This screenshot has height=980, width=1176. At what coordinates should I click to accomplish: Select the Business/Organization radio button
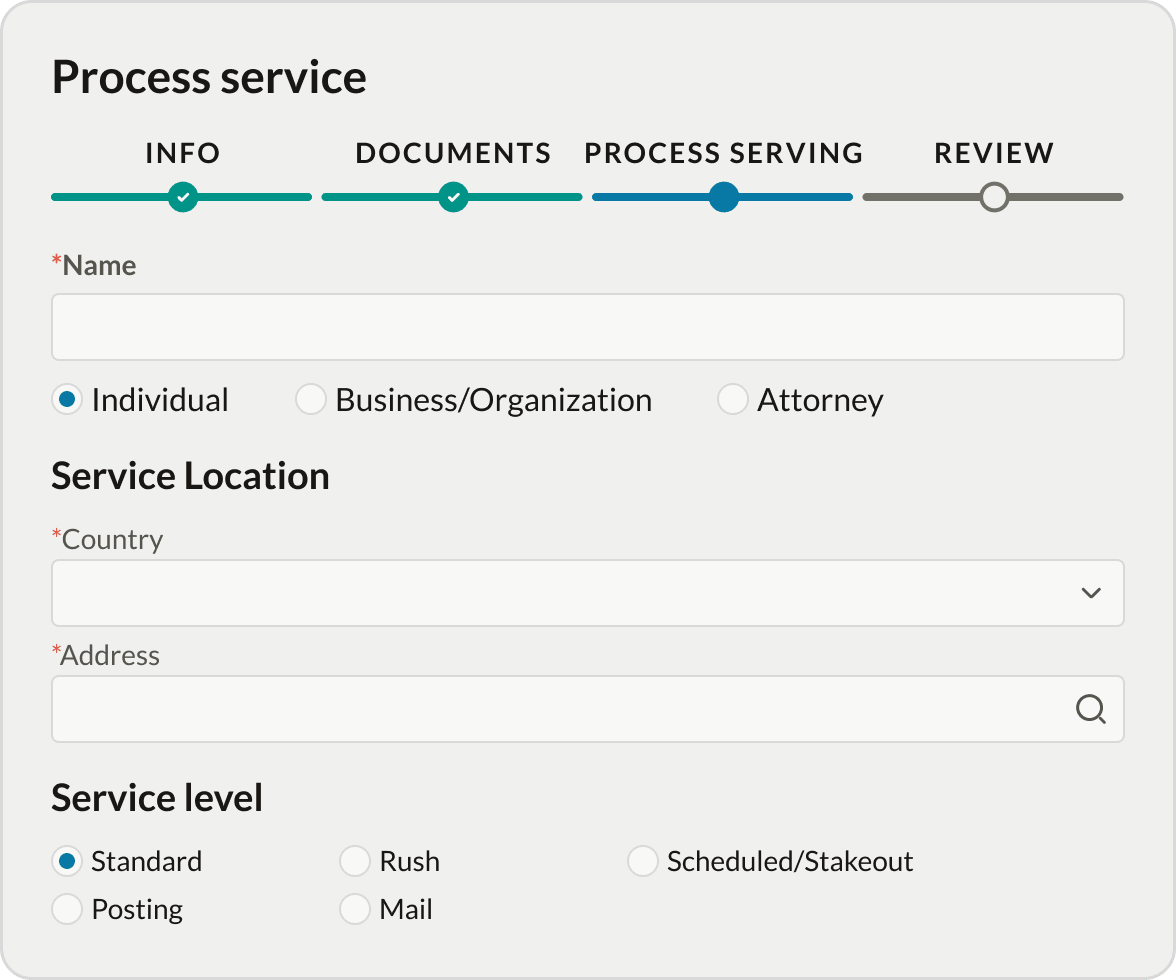tap(310, 400)
